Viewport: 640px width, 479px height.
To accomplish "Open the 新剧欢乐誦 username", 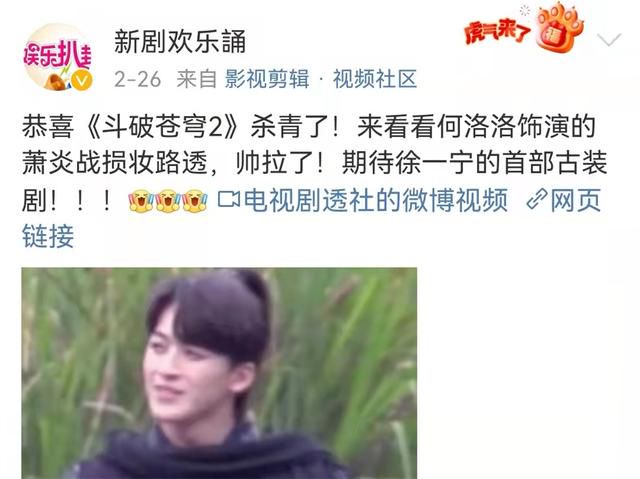I will (180, 42).
